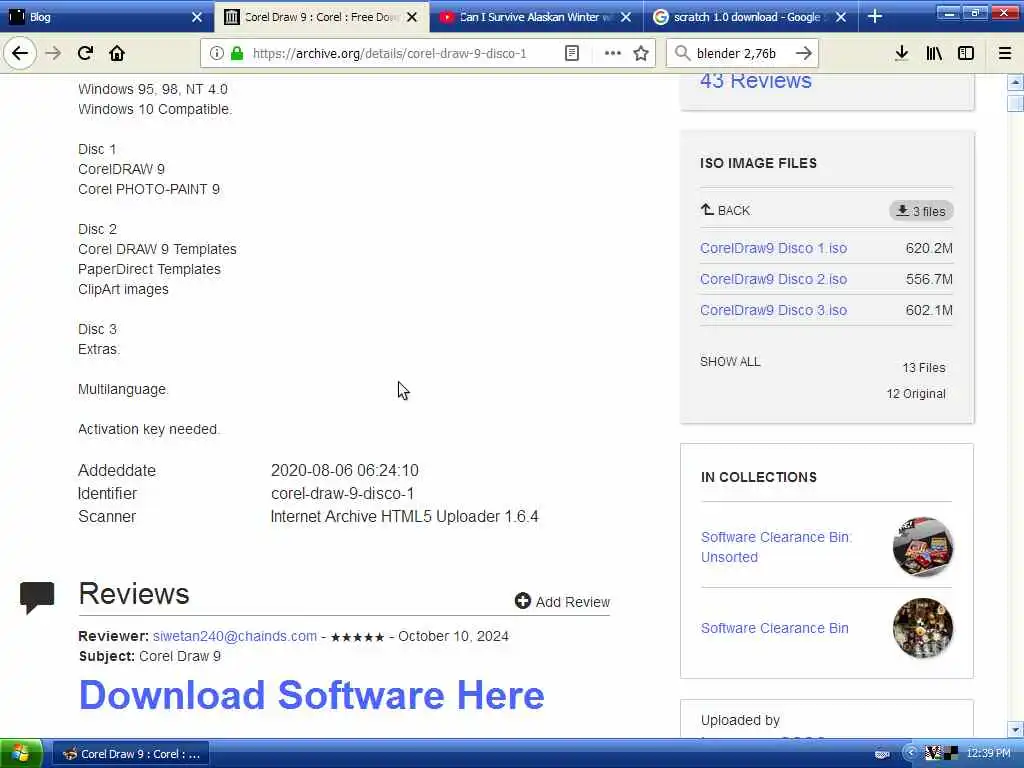1024x768 pixels.
Task: Close the Corel Draw 9 tab
Action: coord(412,17)
